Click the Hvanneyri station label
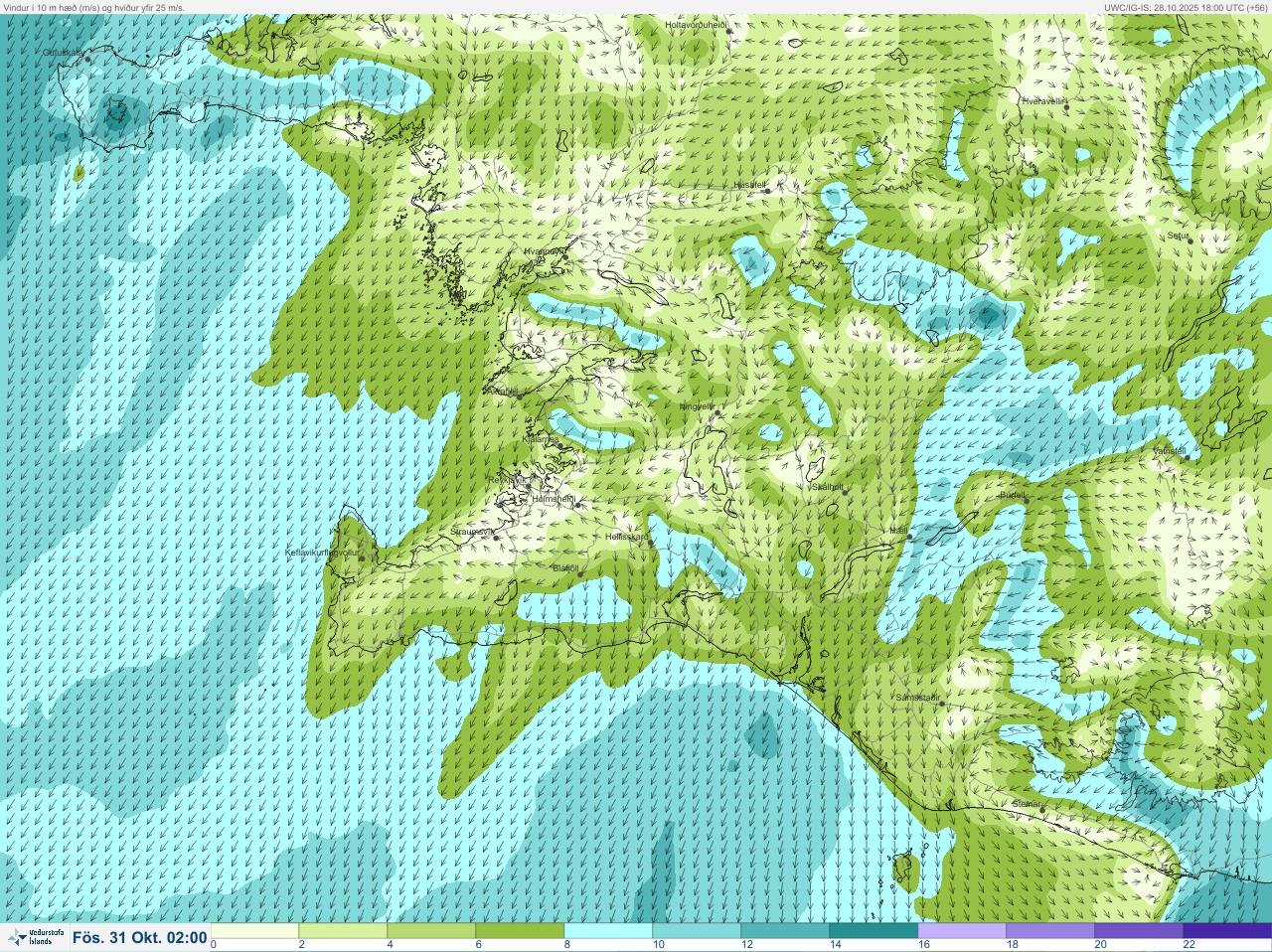This screenshot has width=1272, height=952. tap(544, 252)
